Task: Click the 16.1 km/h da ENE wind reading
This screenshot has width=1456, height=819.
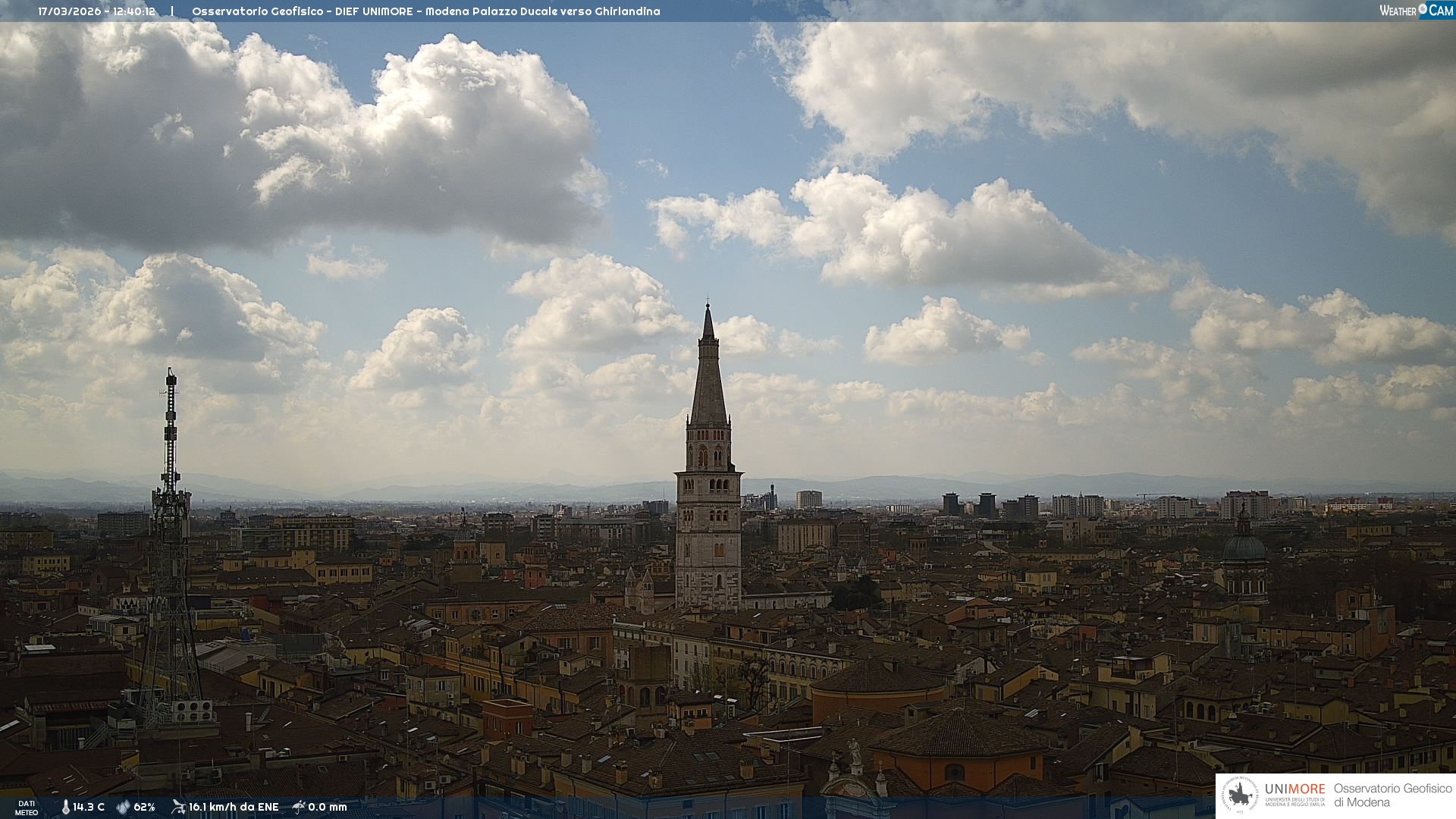Action: [234, 807]
